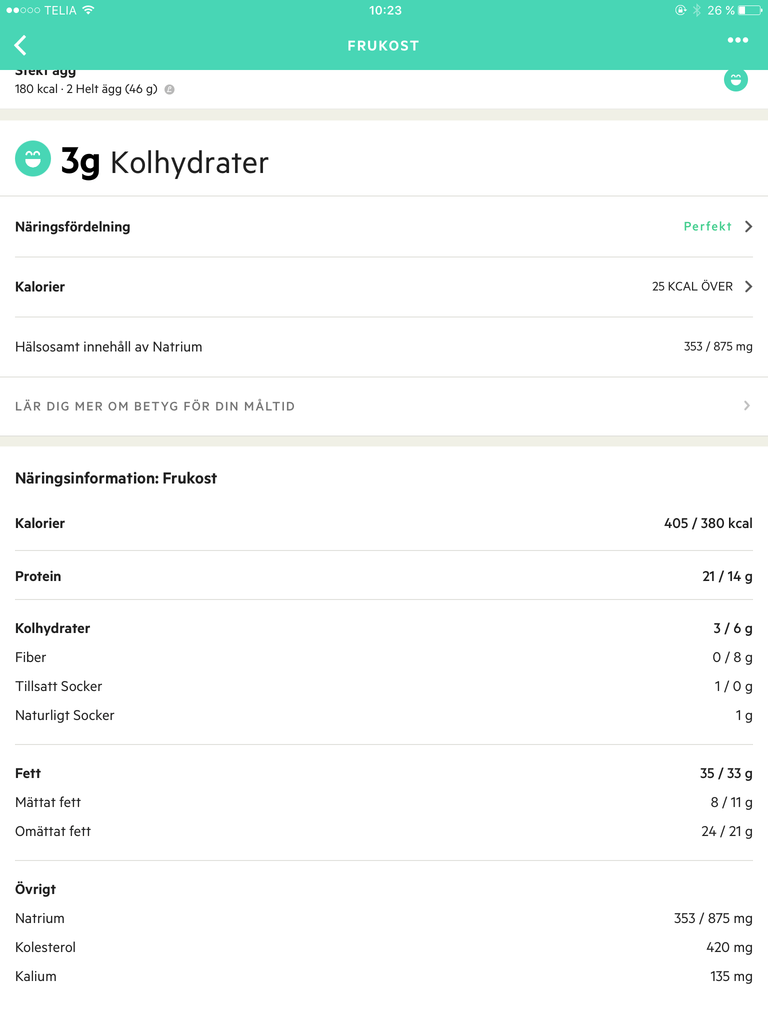Tap the Protein 21 / 14 g row

point(384,576)
